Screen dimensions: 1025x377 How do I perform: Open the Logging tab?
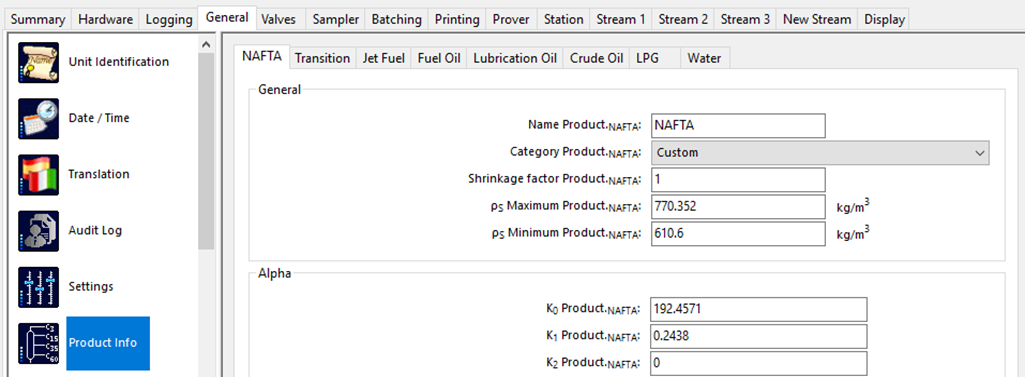(169, 20)
